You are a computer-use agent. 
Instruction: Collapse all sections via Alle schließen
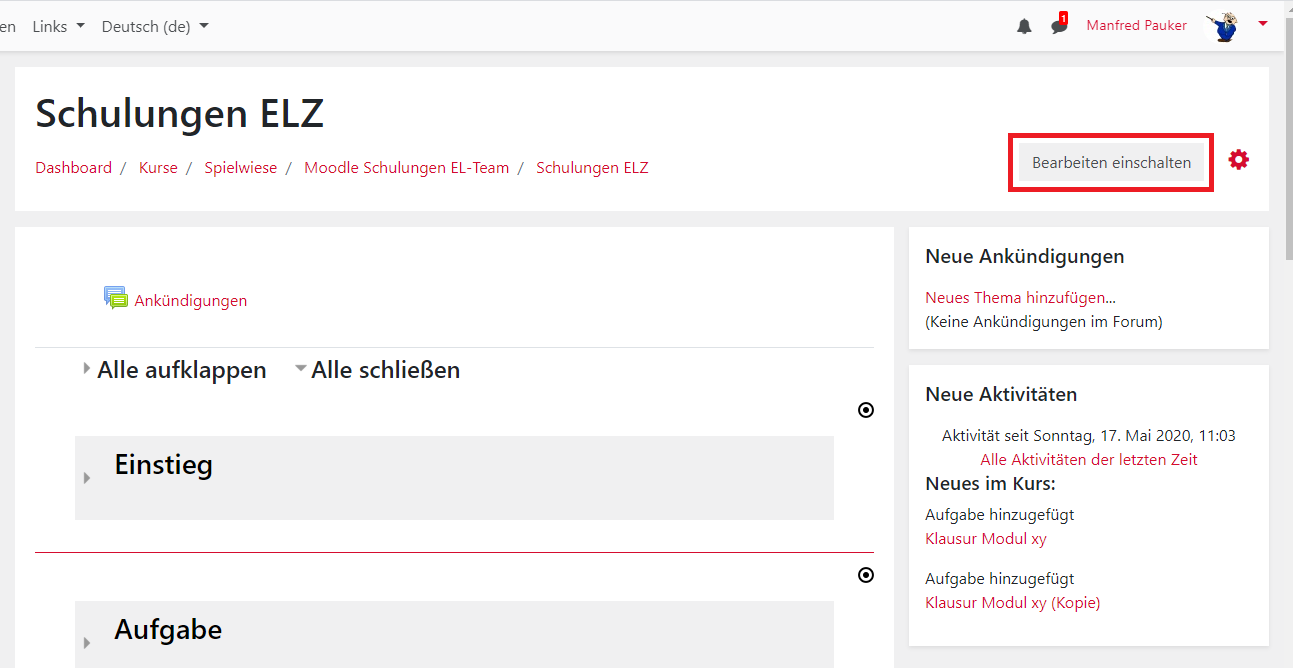(x=385, y=369)
